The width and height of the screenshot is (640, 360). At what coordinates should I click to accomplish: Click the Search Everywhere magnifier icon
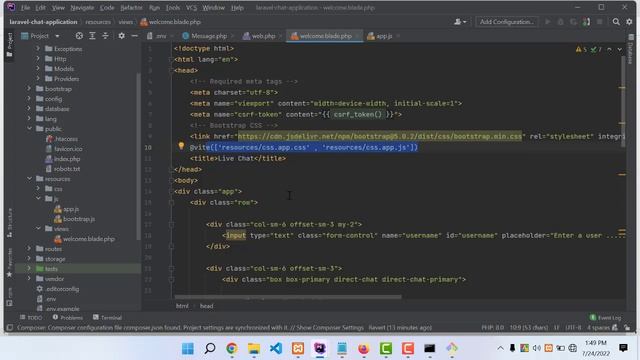pyautogui.click(x=616, y=22)
